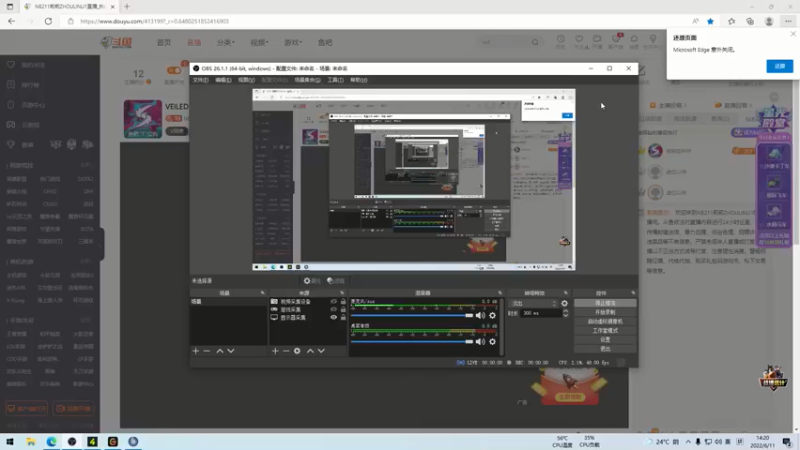Remove the selected source with minus icon
The height and width of the screenshot is (450, 800).
(x=286, y=351)
